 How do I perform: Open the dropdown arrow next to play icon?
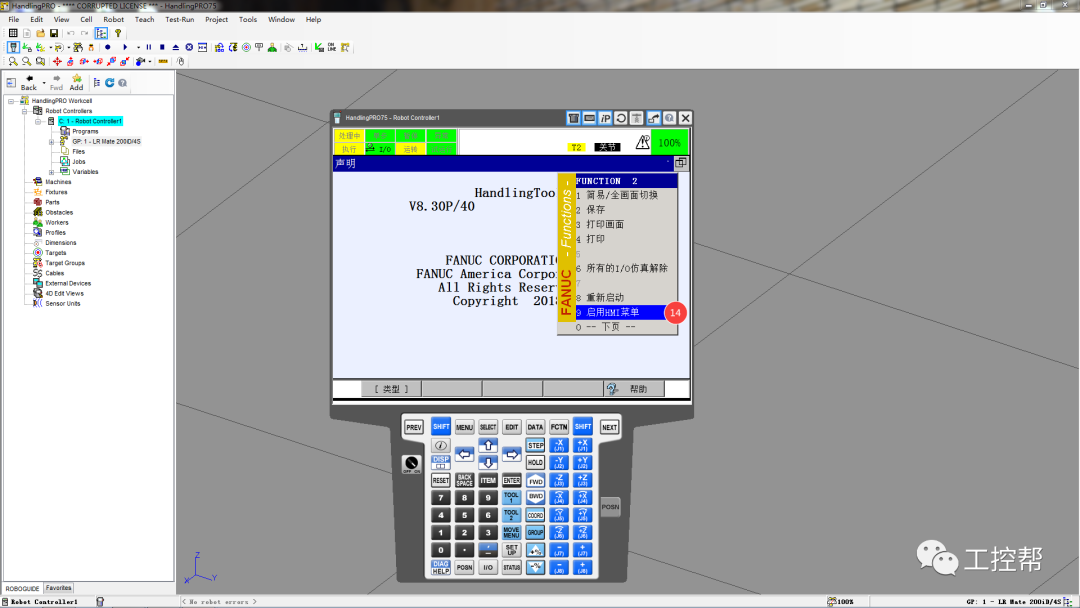pyautogui.click(x=138, y=48)
